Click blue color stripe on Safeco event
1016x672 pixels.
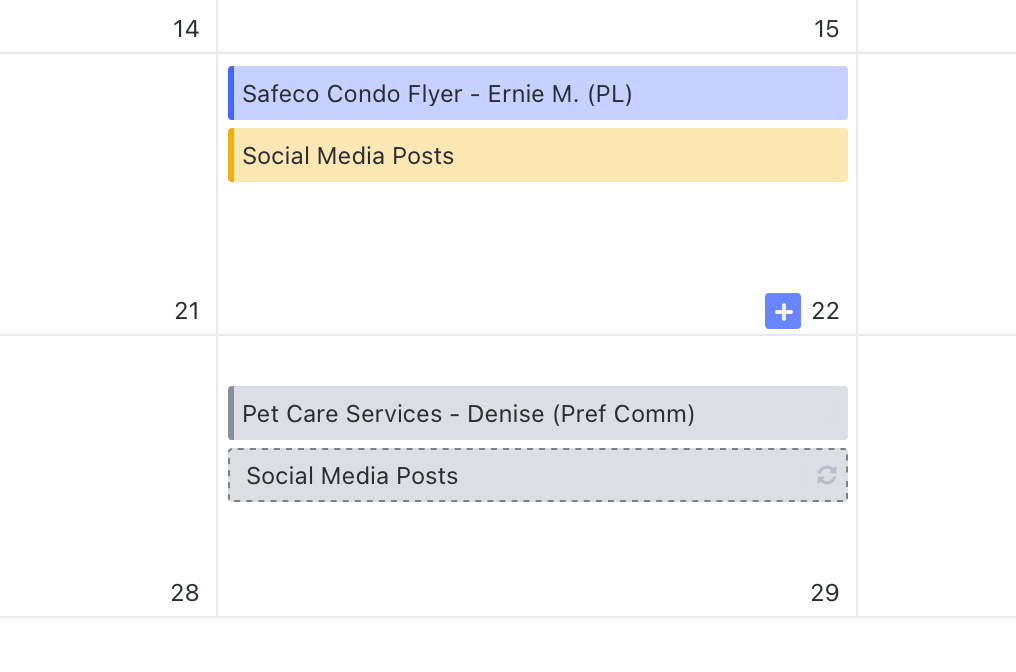(x=231, y=93)
